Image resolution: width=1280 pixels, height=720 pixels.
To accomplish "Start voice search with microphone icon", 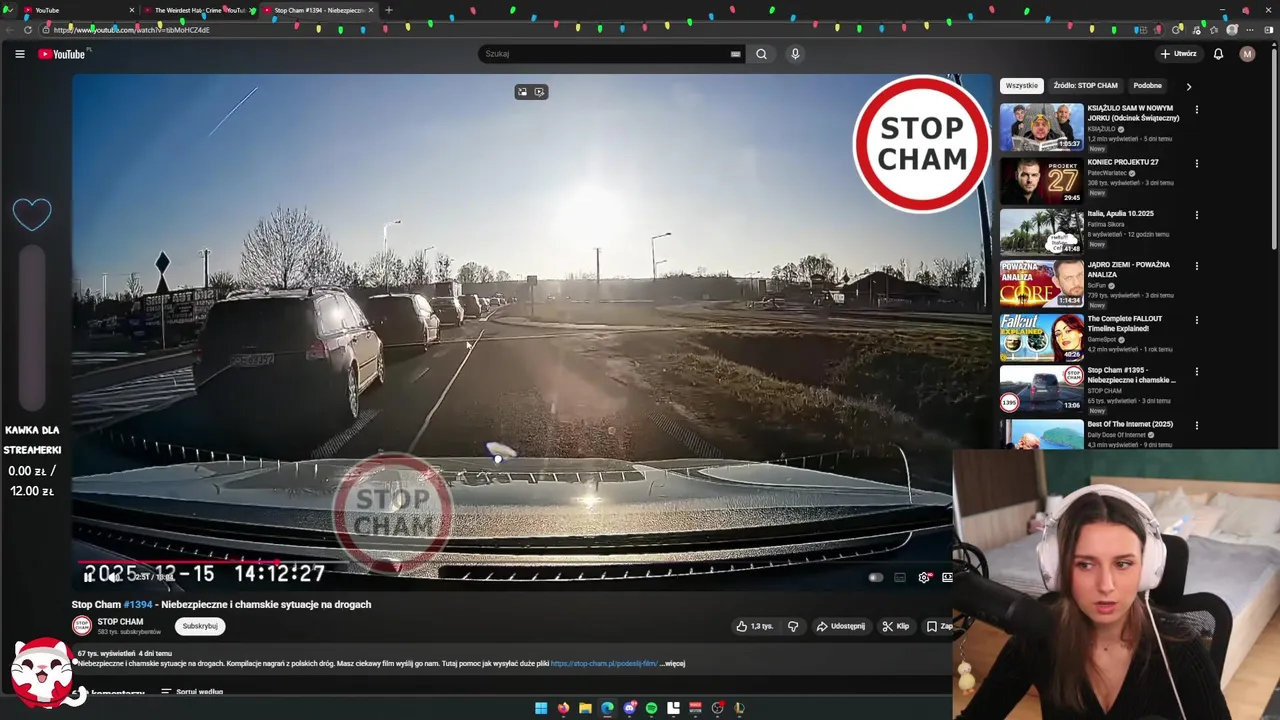I will tap(795, 54).
